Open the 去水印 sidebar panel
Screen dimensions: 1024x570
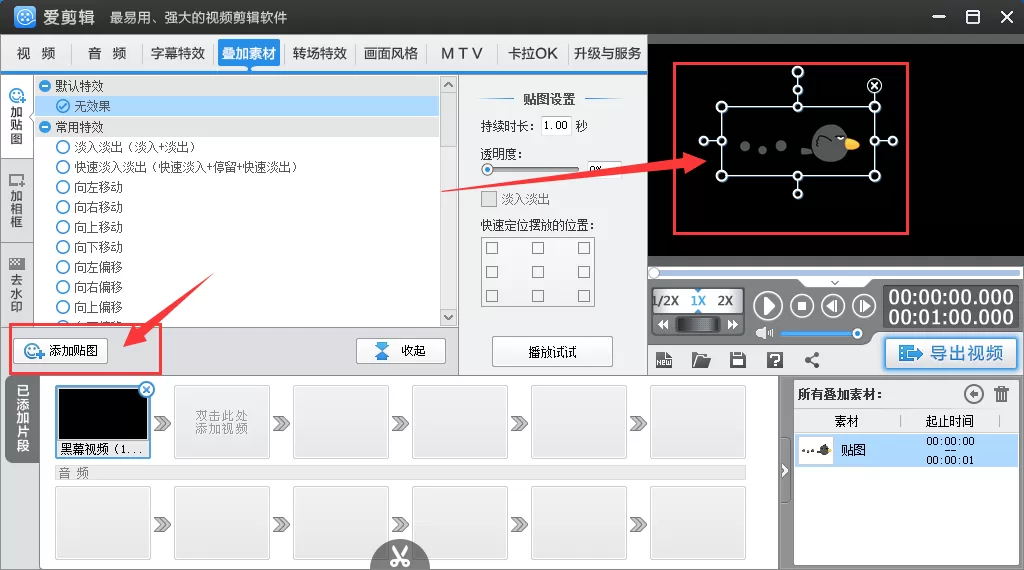(16, 285)
